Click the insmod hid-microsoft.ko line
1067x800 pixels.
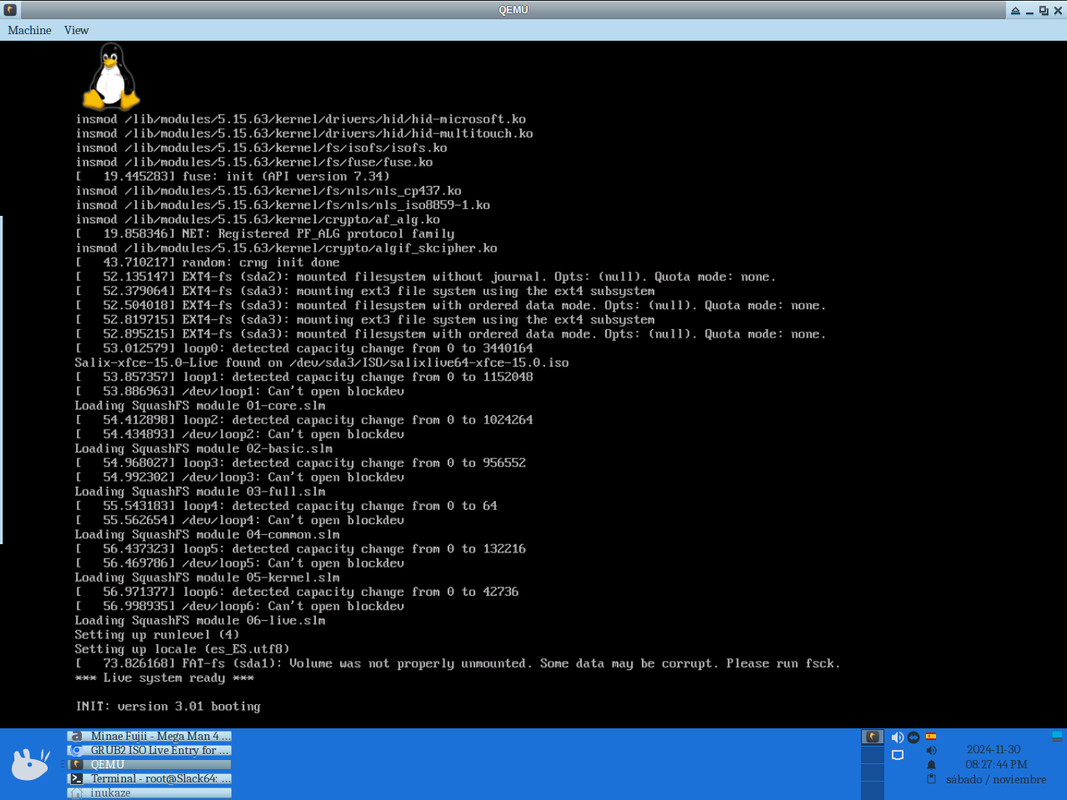pyautogui.click(x=301, y=119)
